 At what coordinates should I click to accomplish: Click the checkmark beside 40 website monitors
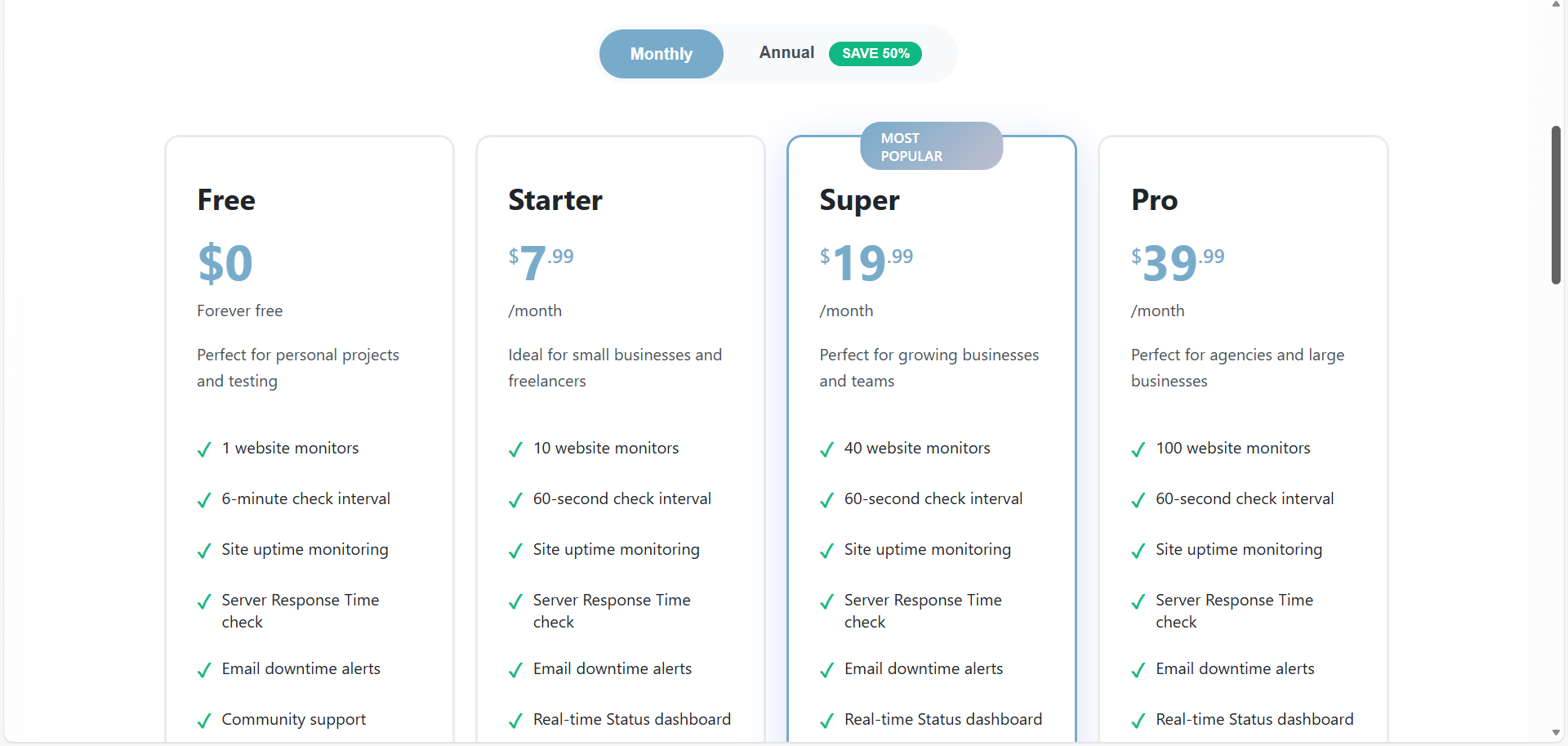826,449
